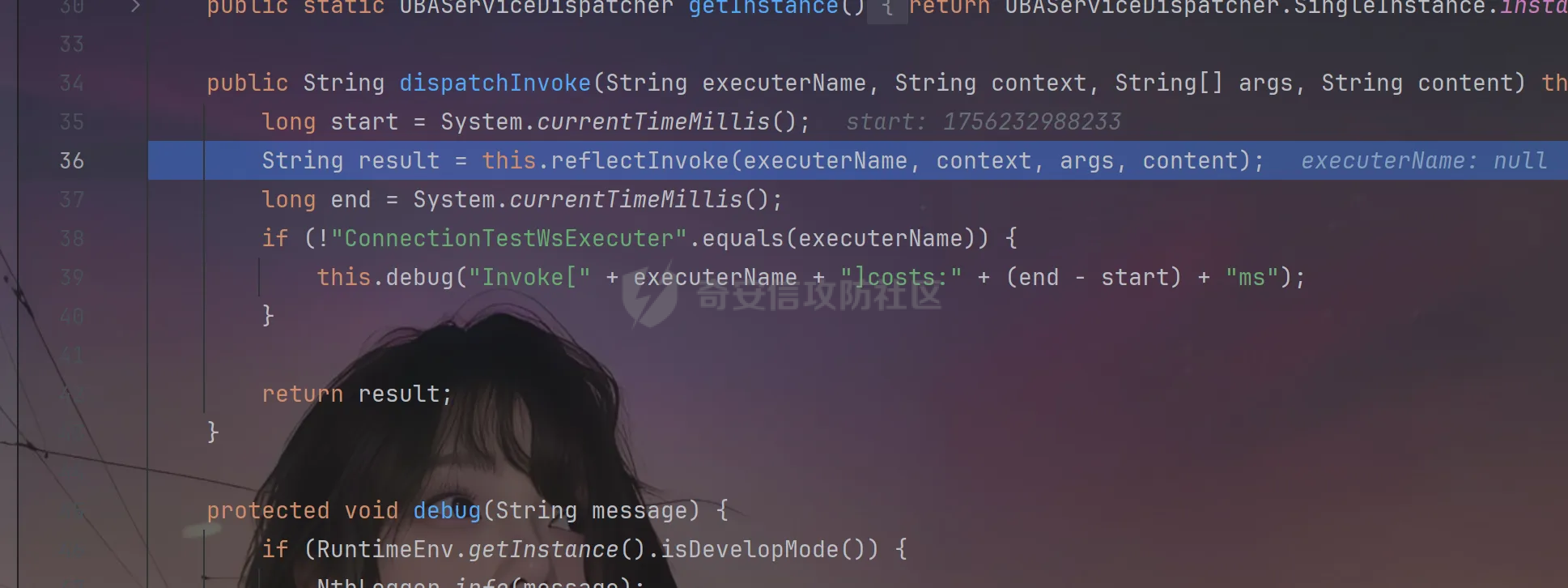Click the reflectInvoke call on highlighted line
The height and width of the screenshot is (588, 1568).
tap(640, 160)
